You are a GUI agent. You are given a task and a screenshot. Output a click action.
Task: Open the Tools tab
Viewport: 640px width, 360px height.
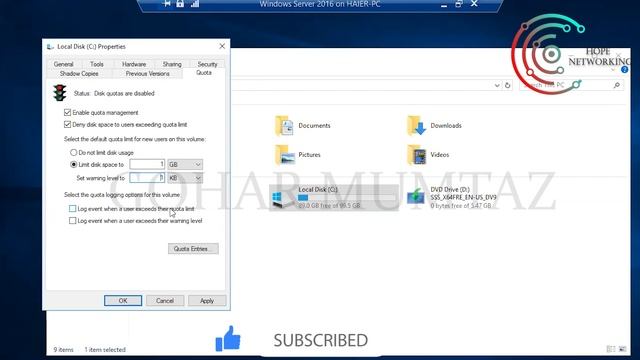97,64
